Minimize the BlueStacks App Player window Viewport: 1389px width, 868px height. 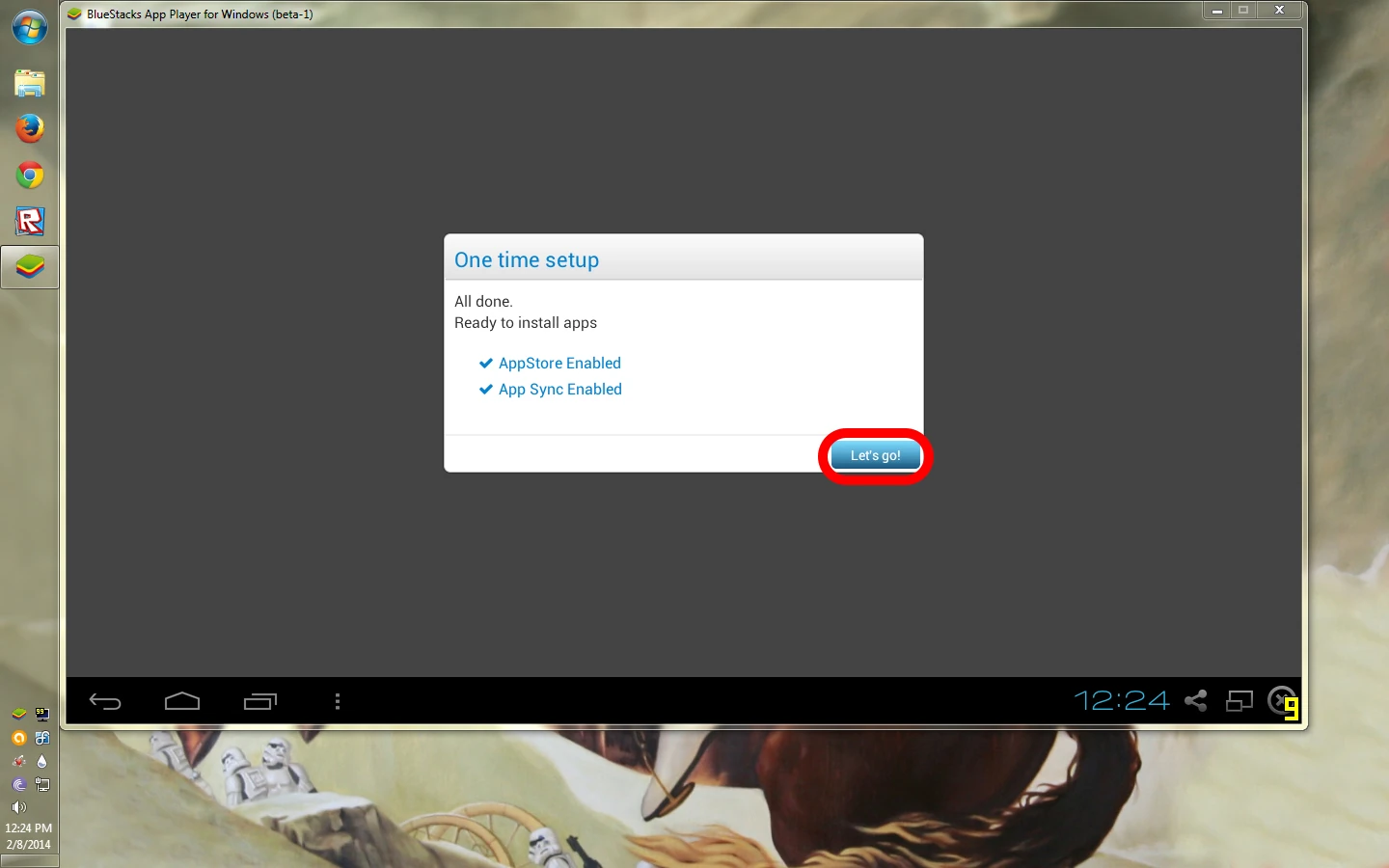coord(1217,11)
